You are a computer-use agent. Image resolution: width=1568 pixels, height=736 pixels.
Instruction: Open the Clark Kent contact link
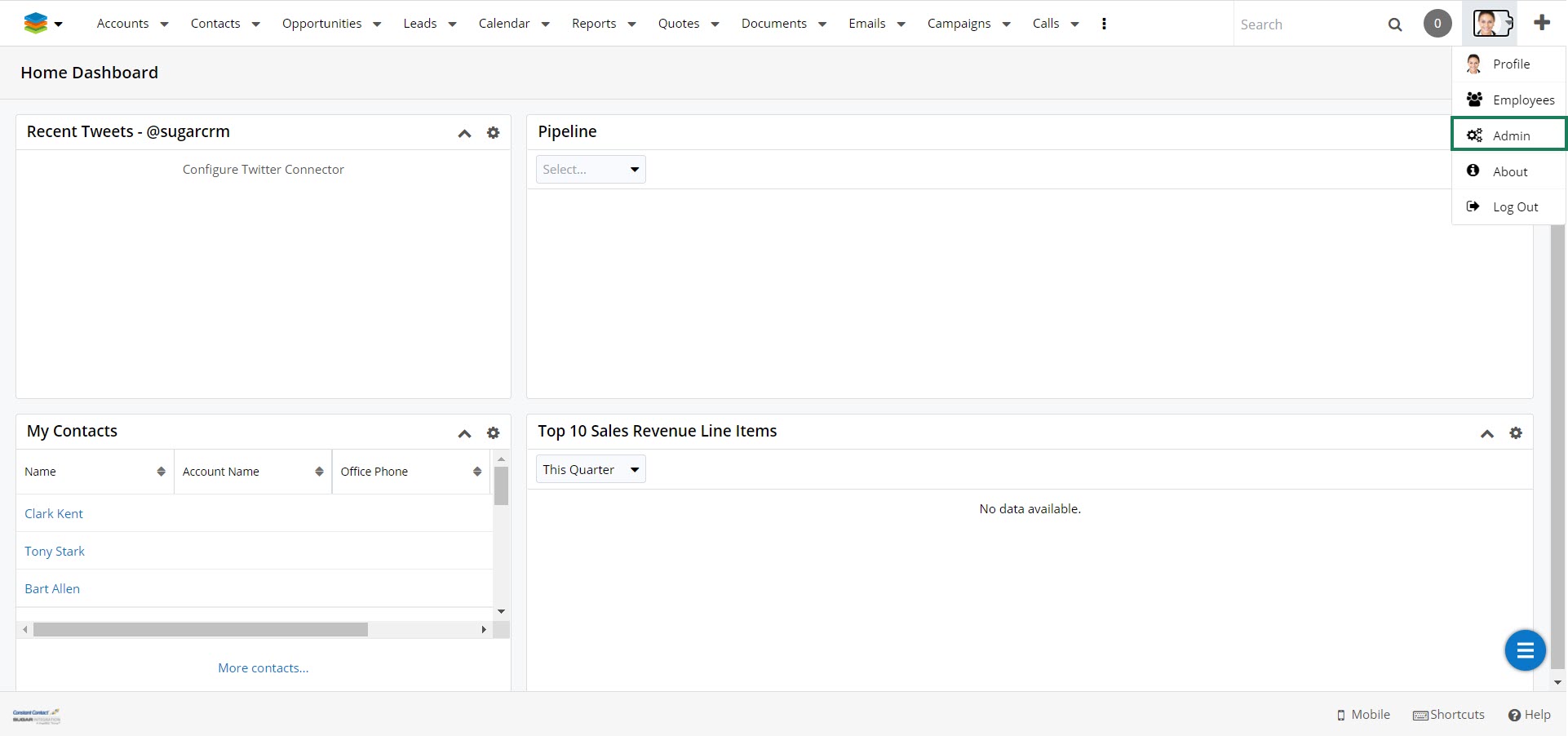54,514
